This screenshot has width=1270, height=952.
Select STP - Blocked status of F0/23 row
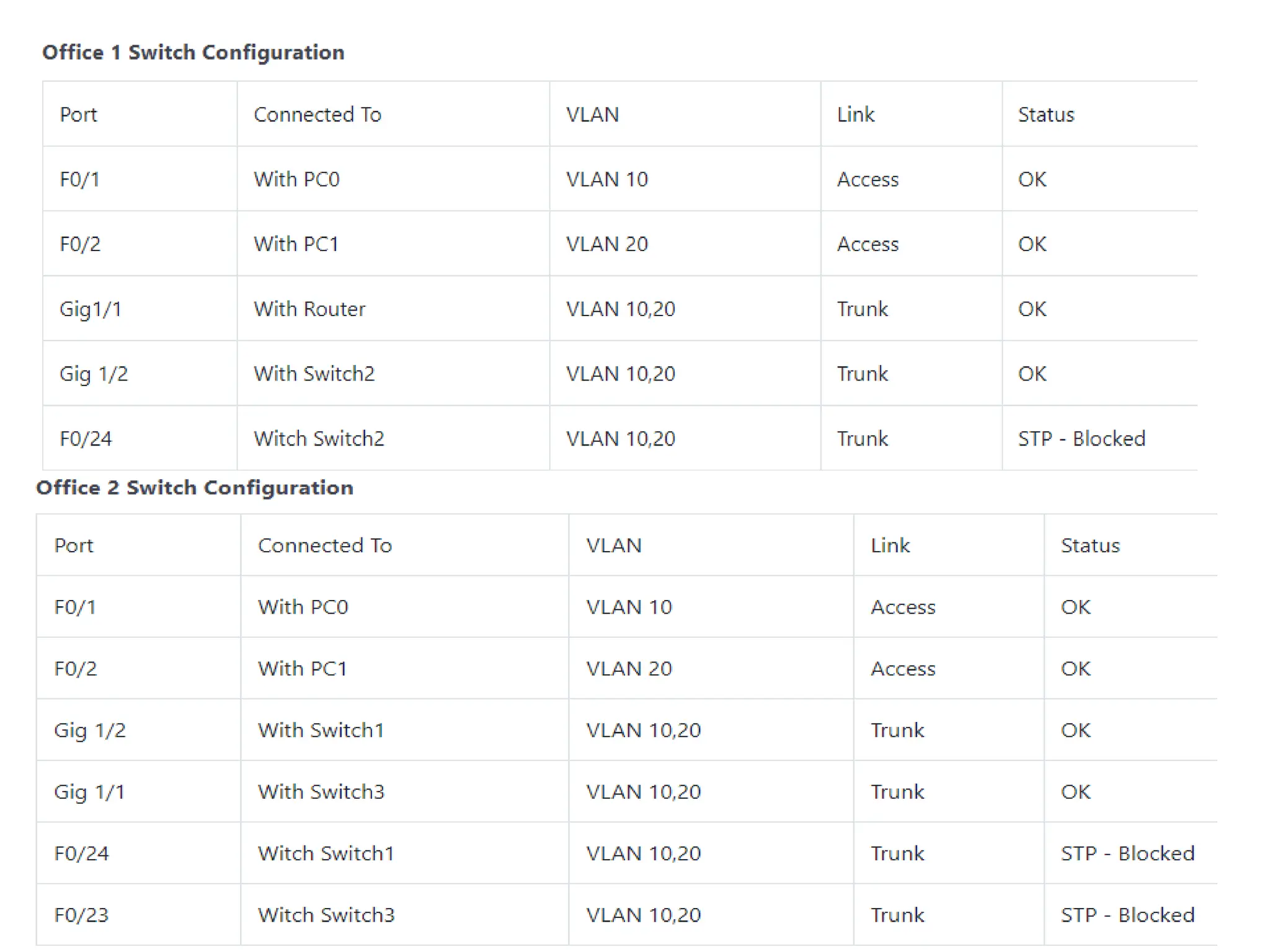pos(1127,915)
